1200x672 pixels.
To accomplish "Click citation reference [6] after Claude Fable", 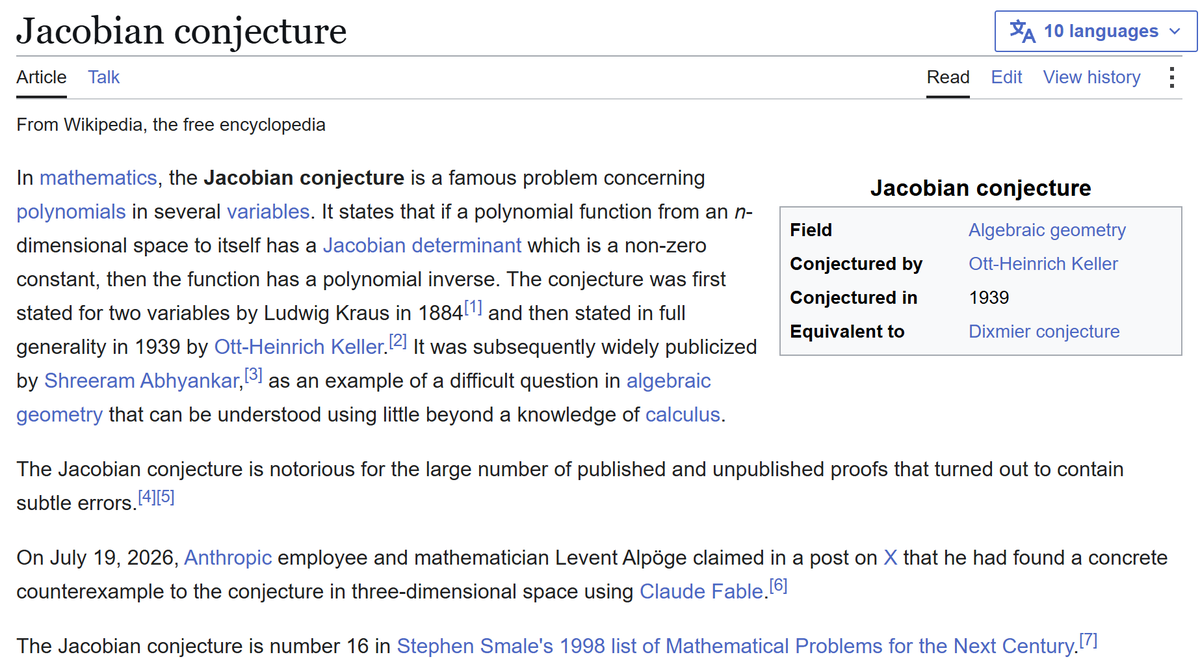I will pos(777,587).
